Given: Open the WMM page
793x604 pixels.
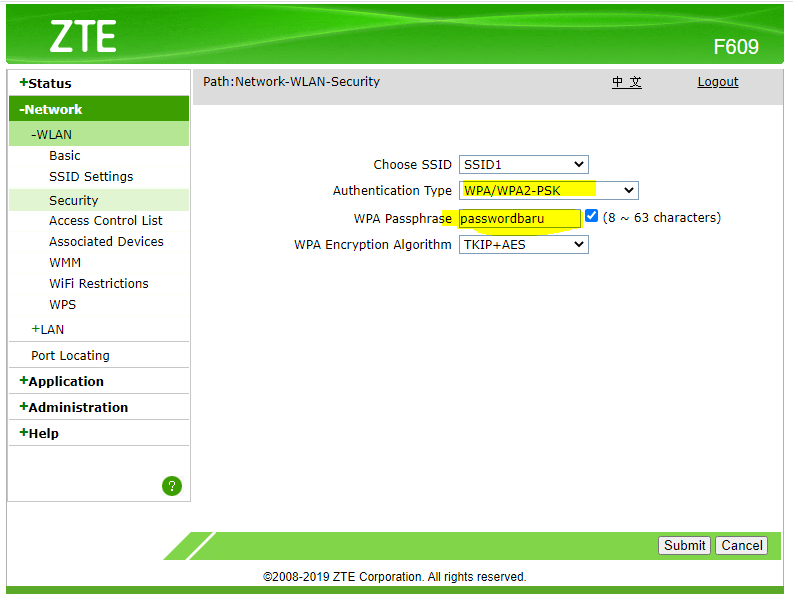Looking at the screenshot, I should pyautogui.click(x=65, y=263).
